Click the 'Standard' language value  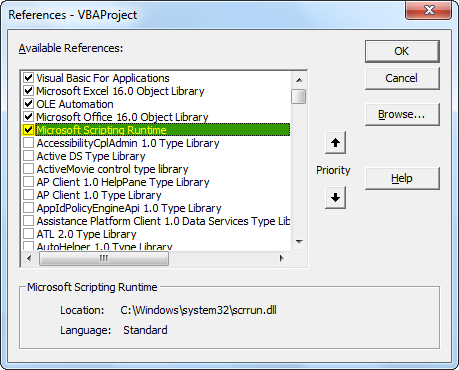point(145,330)
